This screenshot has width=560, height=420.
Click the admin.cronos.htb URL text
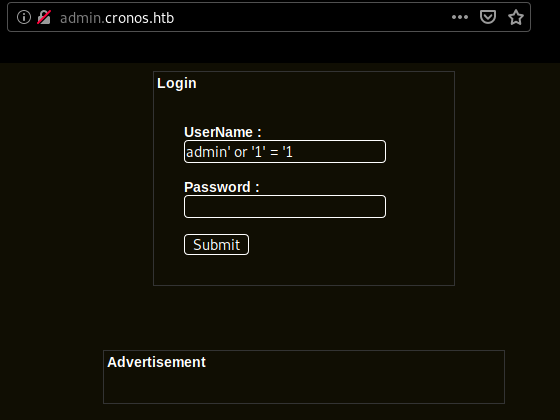tap(117, 18)
